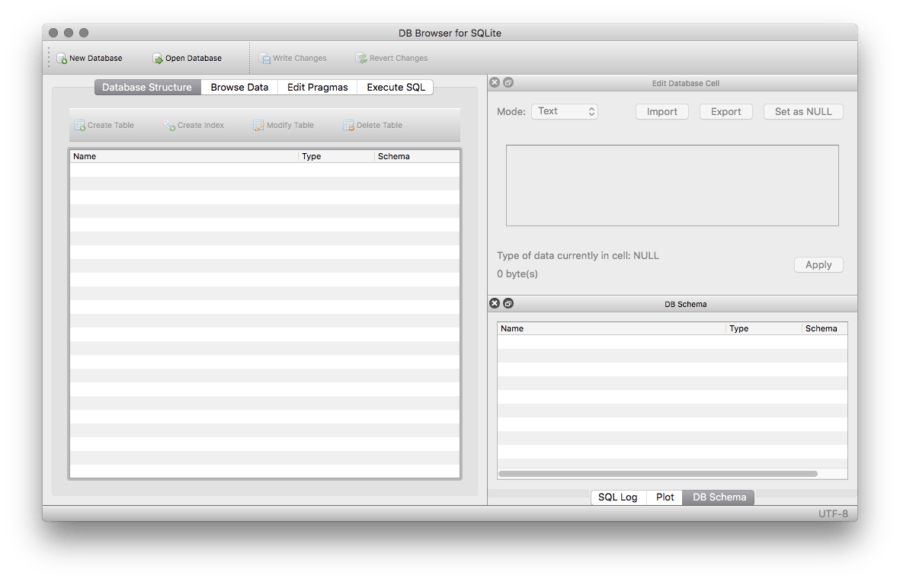Open the Browse Data tab
The width and height of the screenshot is (900, 582).
coord(239,87)
